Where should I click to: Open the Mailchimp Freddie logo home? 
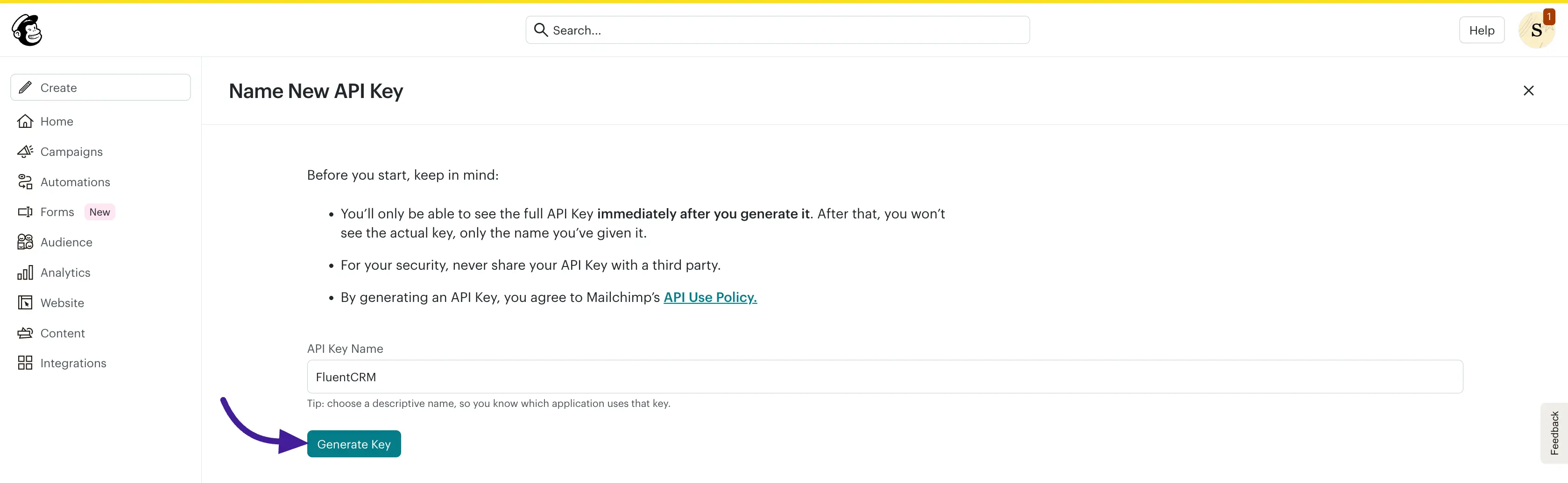27,30
